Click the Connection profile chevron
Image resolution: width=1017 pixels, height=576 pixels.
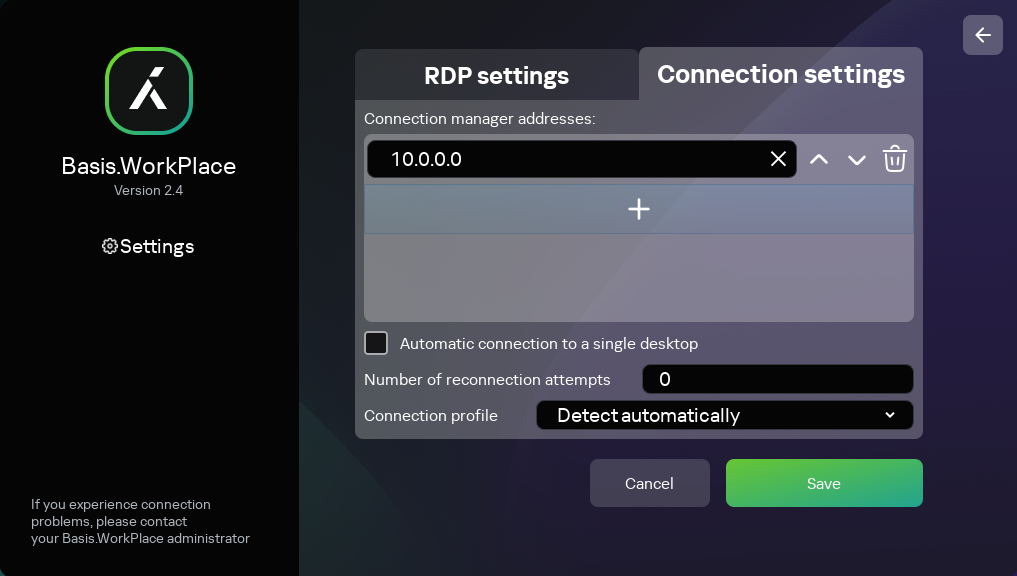pos(889,414)
